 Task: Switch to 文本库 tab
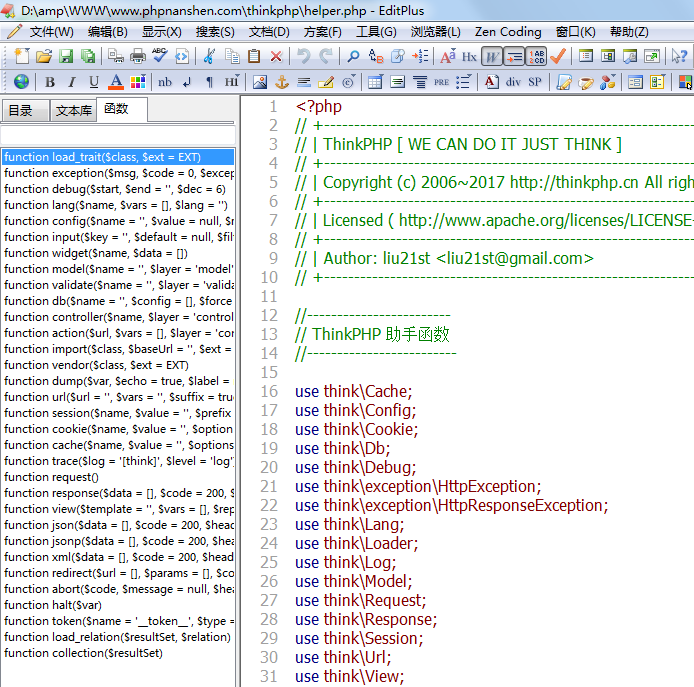(x=73, y=111)
